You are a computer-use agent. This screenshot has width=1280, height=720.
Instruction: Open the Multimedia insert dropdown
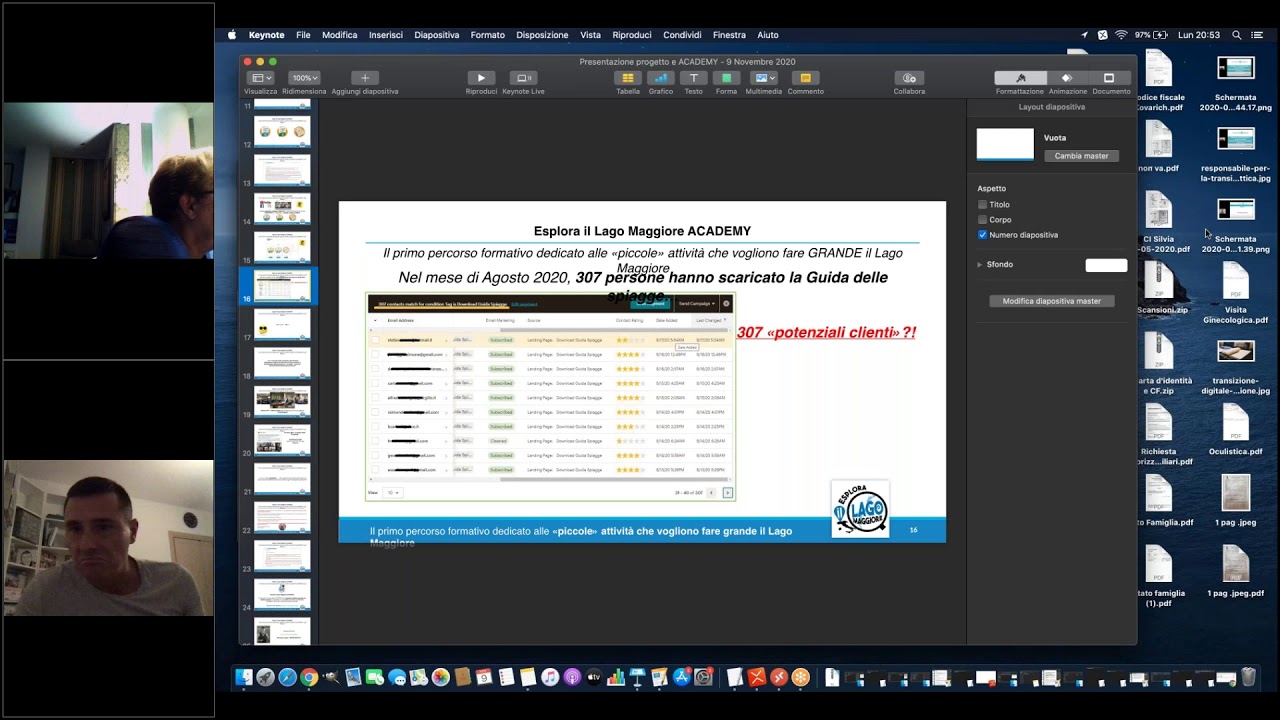tap(763, 78)
